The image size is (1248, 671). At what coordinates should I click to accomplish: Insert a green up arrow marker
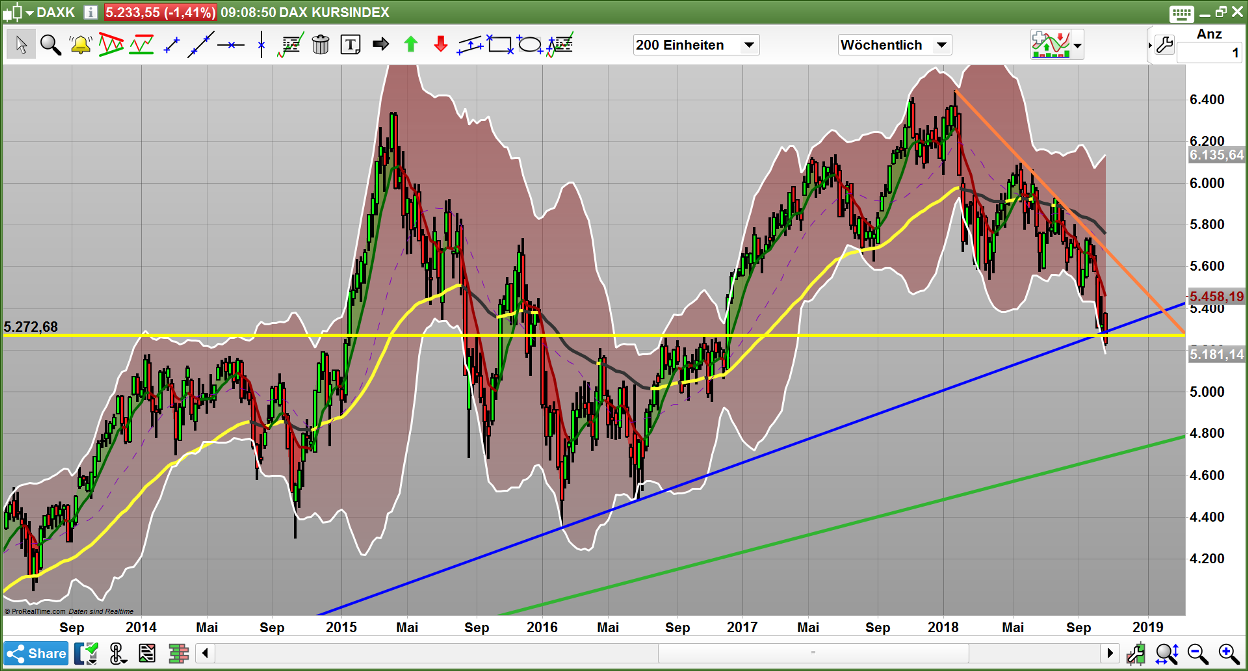click(x=411, y=44)
